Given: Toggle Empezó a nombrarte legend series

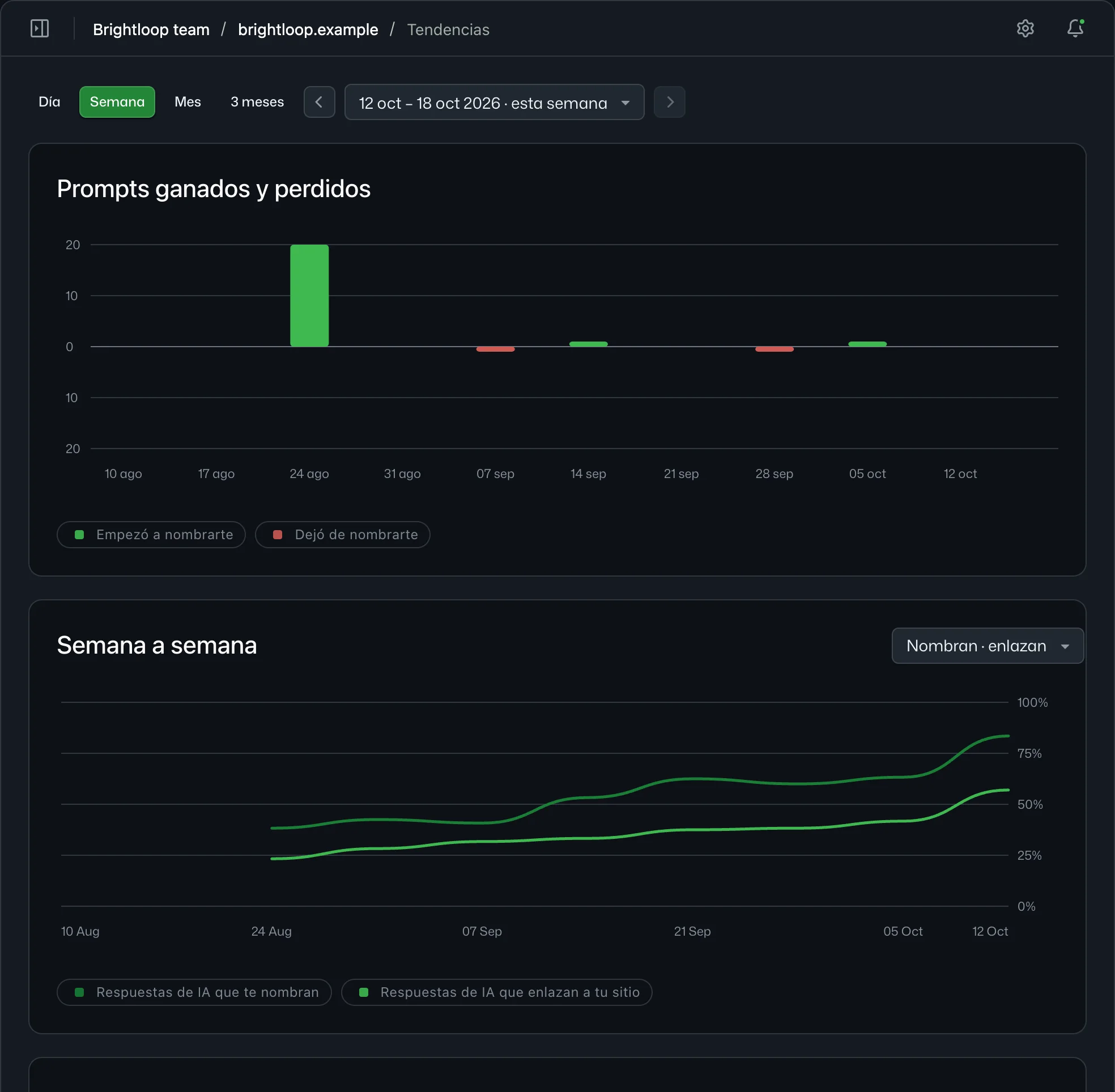Looking at the screenshot, I should [151, 535].
